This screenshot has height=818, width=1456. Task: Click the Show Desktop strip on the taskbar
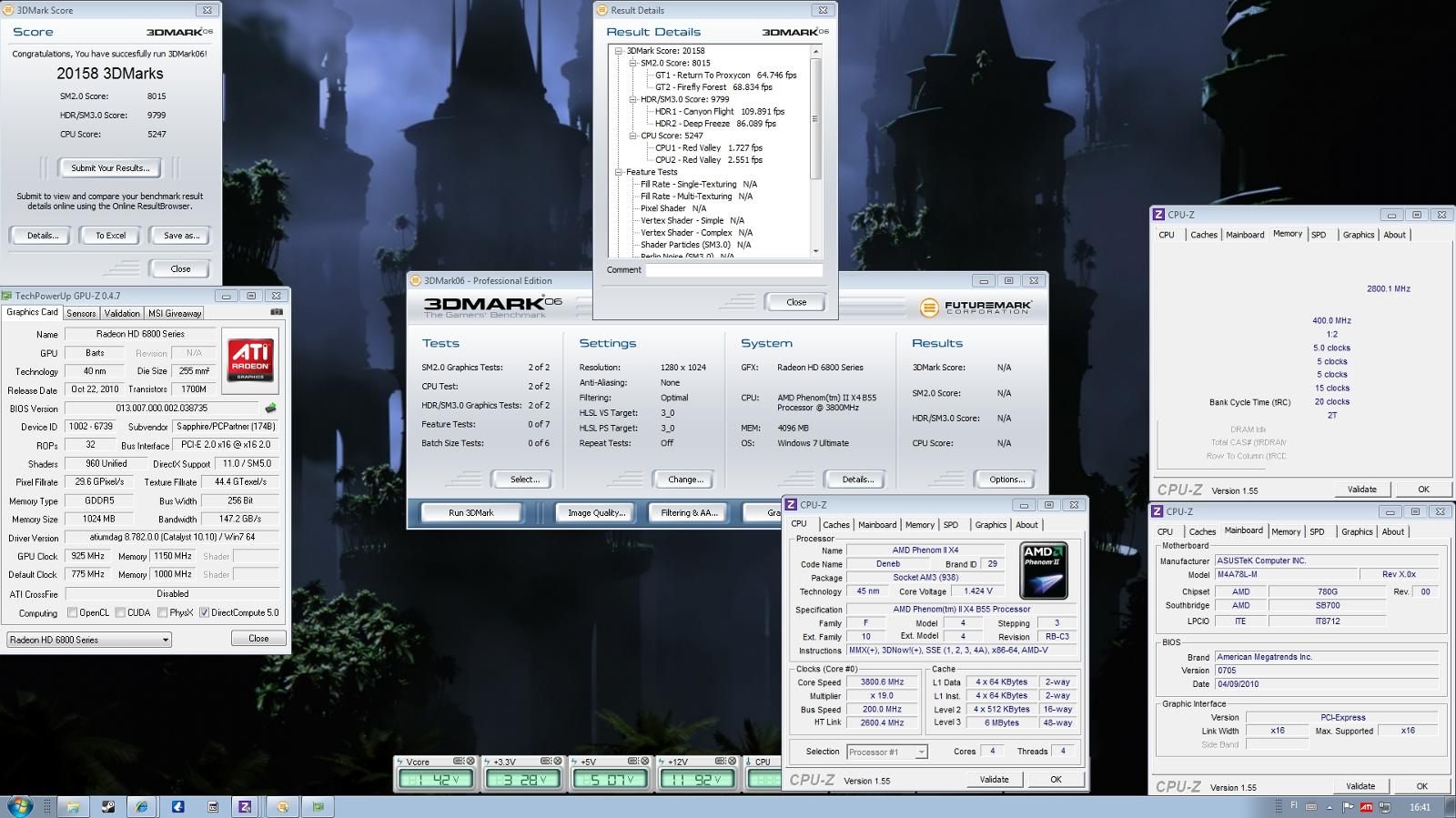click(1450, 806)
